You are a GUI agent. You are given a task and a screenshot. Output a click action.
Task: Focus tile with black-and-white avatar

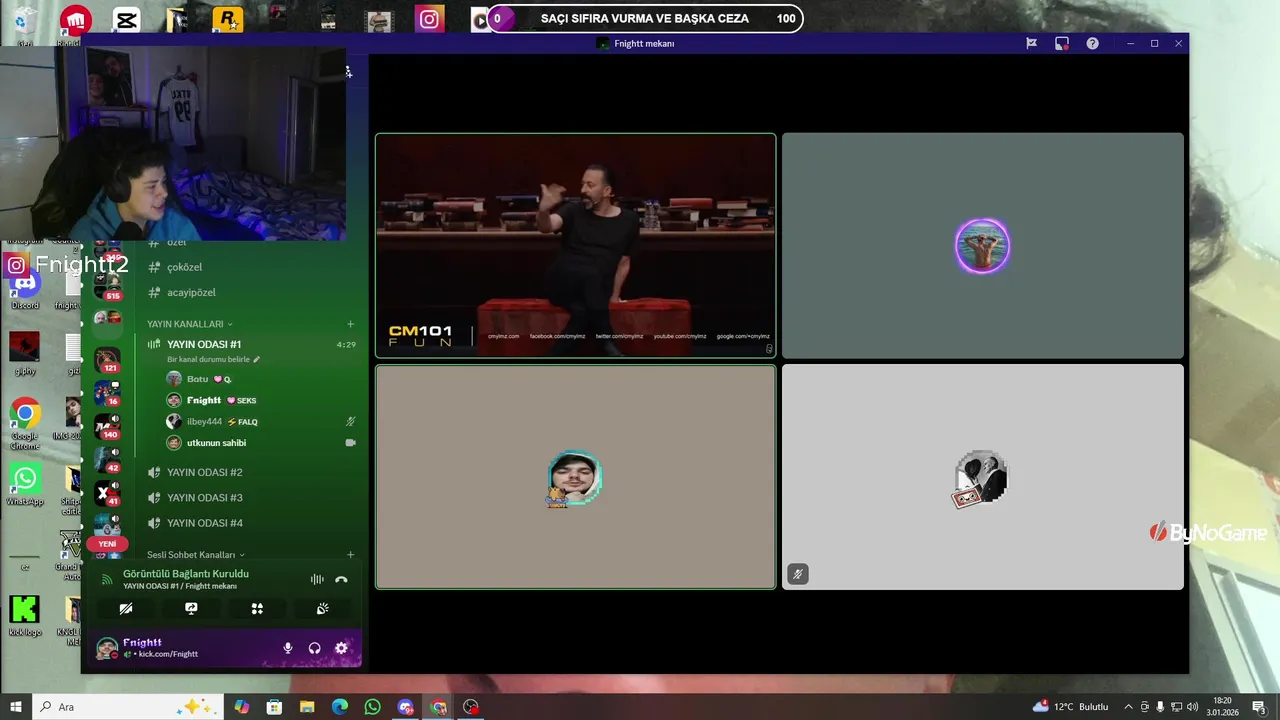click(x=982, y=477)
